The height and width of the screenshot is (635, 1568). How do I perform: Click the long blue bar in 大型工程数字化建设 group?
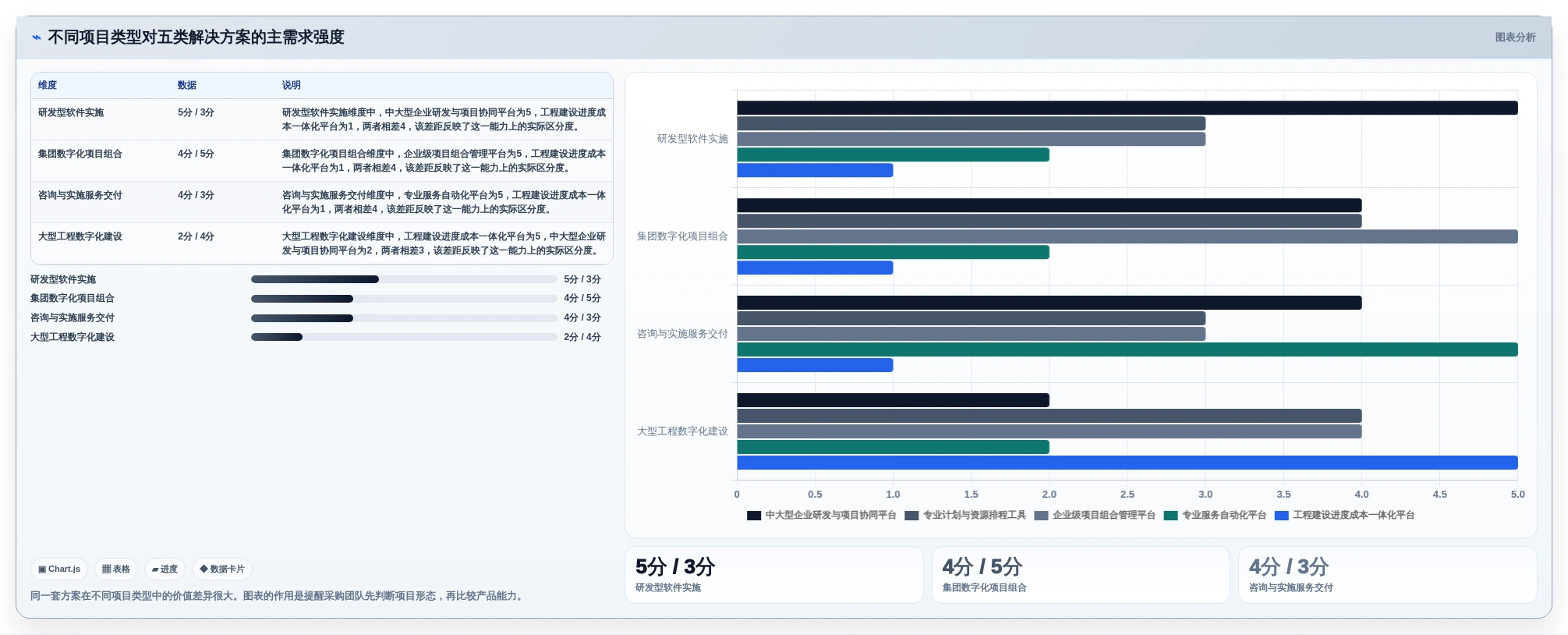pyautogui.click(x=1127, y=463)
